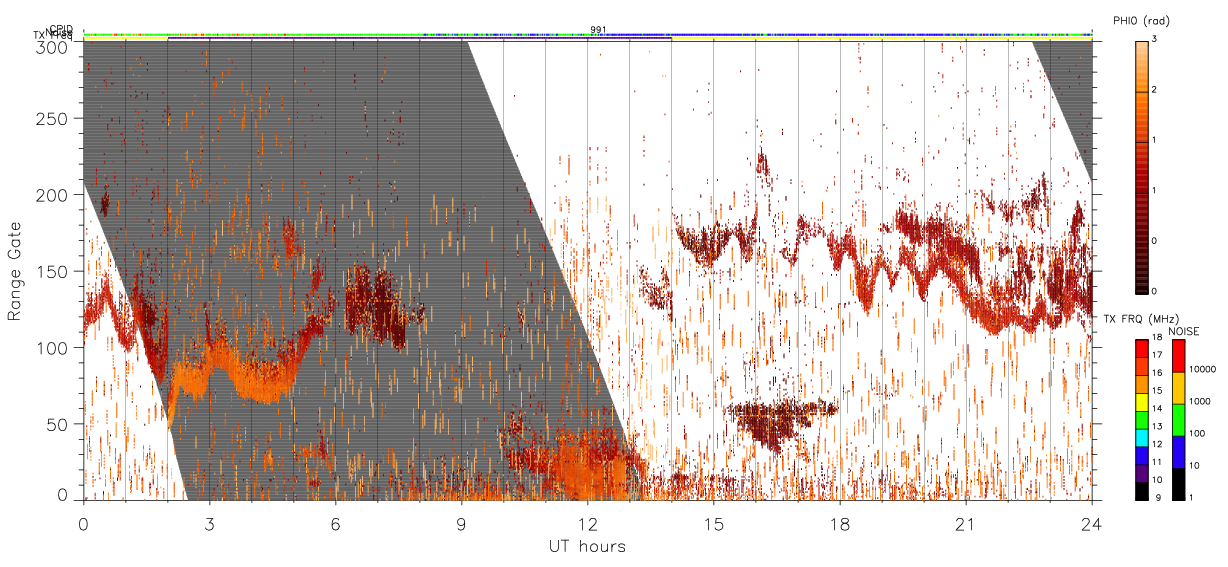
Task: Click the green TX FRQ swatch for 13–14 MHz
Action: (x=1141, y=419)
